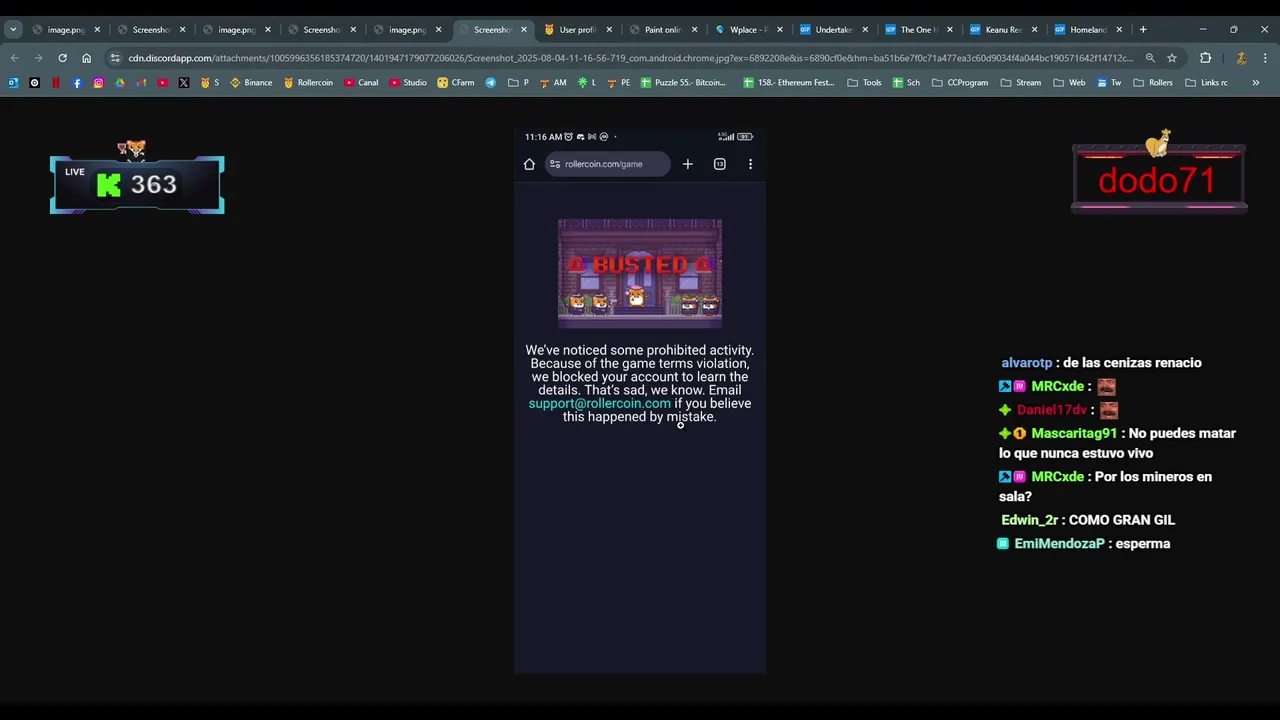Image resolution: width=1280 pixels, height=720 pixels.
Task: Click the browser forward arrow
Action: coord(38,58)
